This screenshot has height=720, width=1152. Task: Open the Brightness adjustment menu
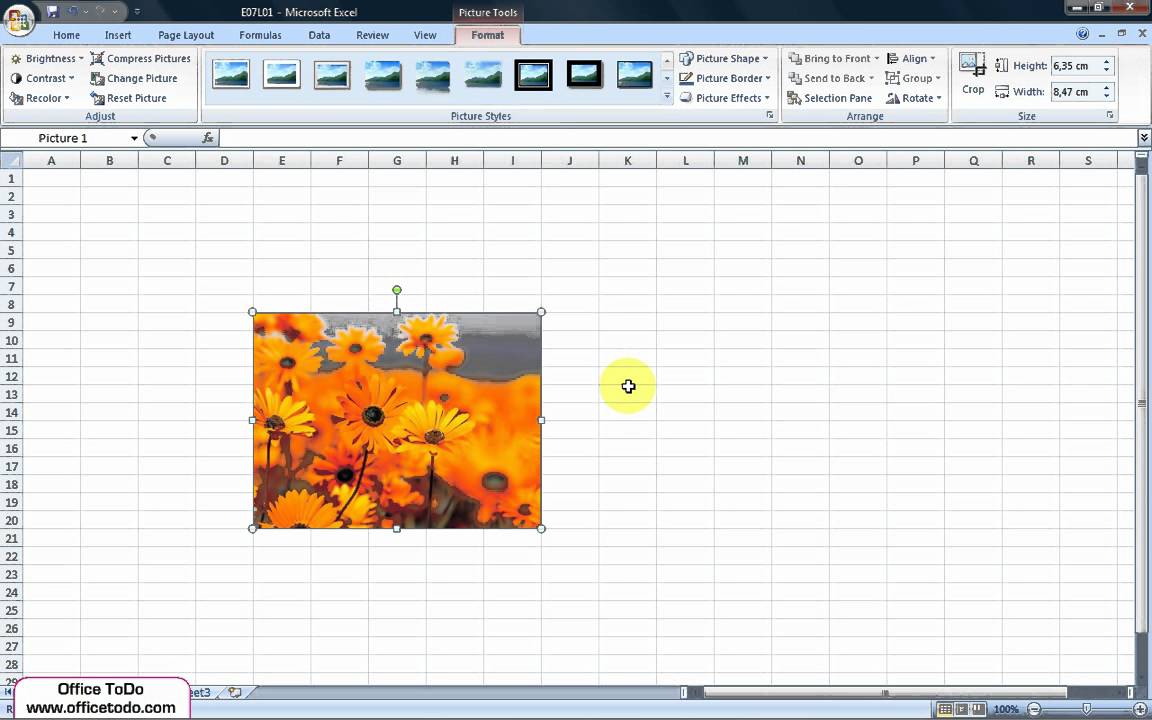click(47, 58)
